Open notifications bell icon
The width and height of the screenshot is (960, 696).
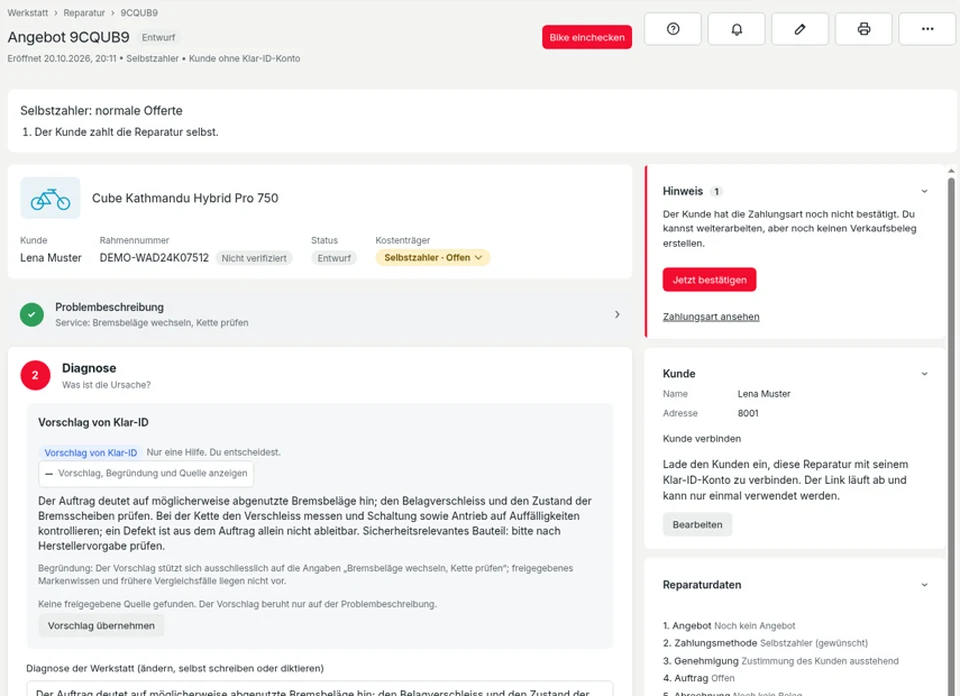[737, 29]
